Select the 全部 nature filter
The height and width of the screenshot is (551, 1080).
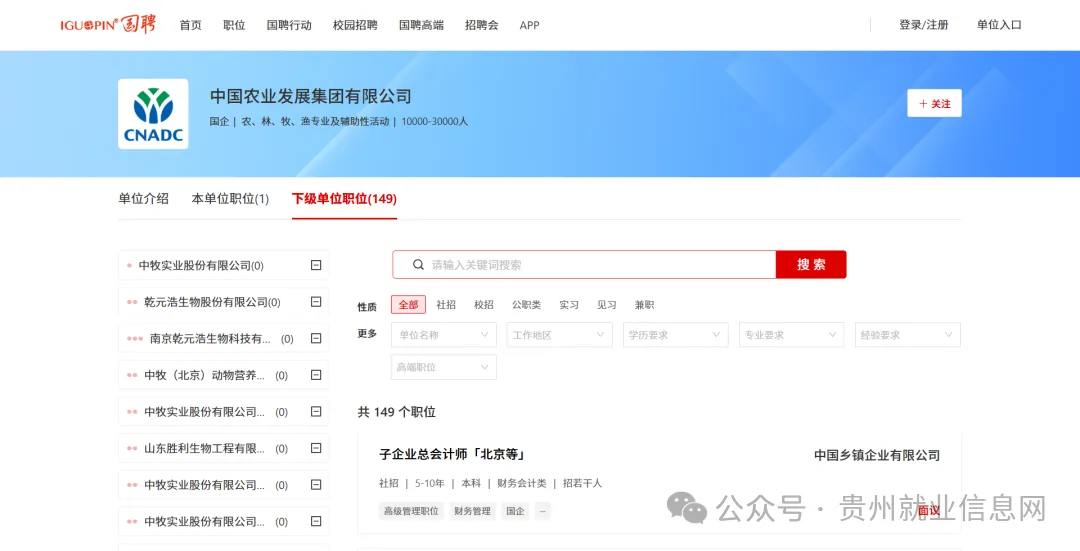(x=408, y=304)
